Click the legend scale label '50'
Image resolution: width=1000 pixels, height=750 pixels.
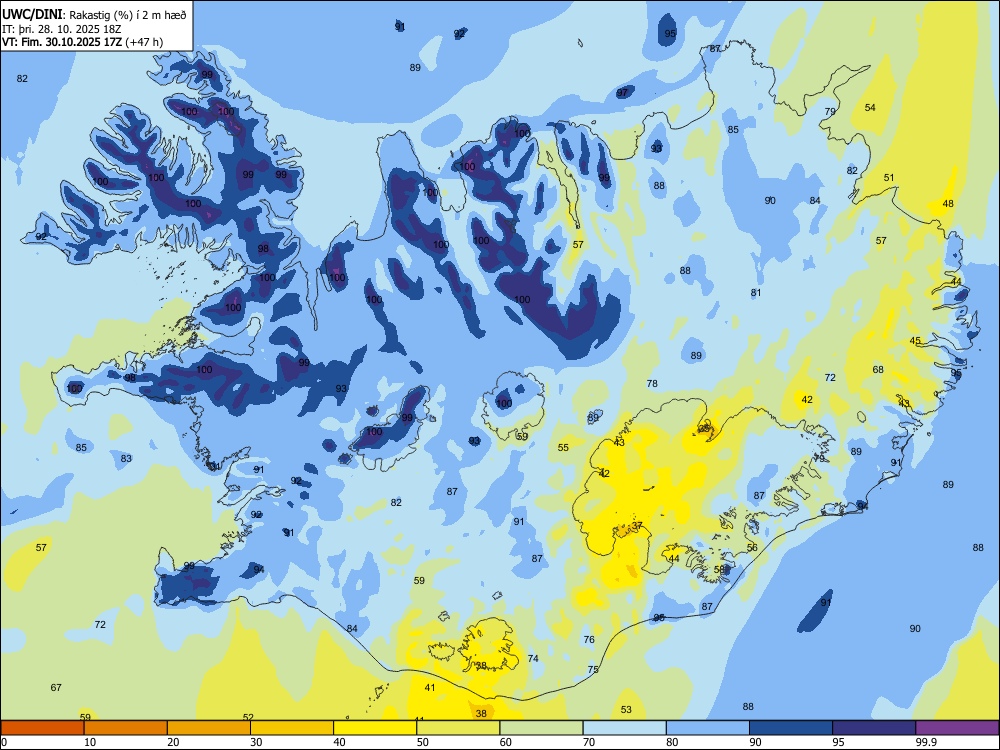(423, 742)
